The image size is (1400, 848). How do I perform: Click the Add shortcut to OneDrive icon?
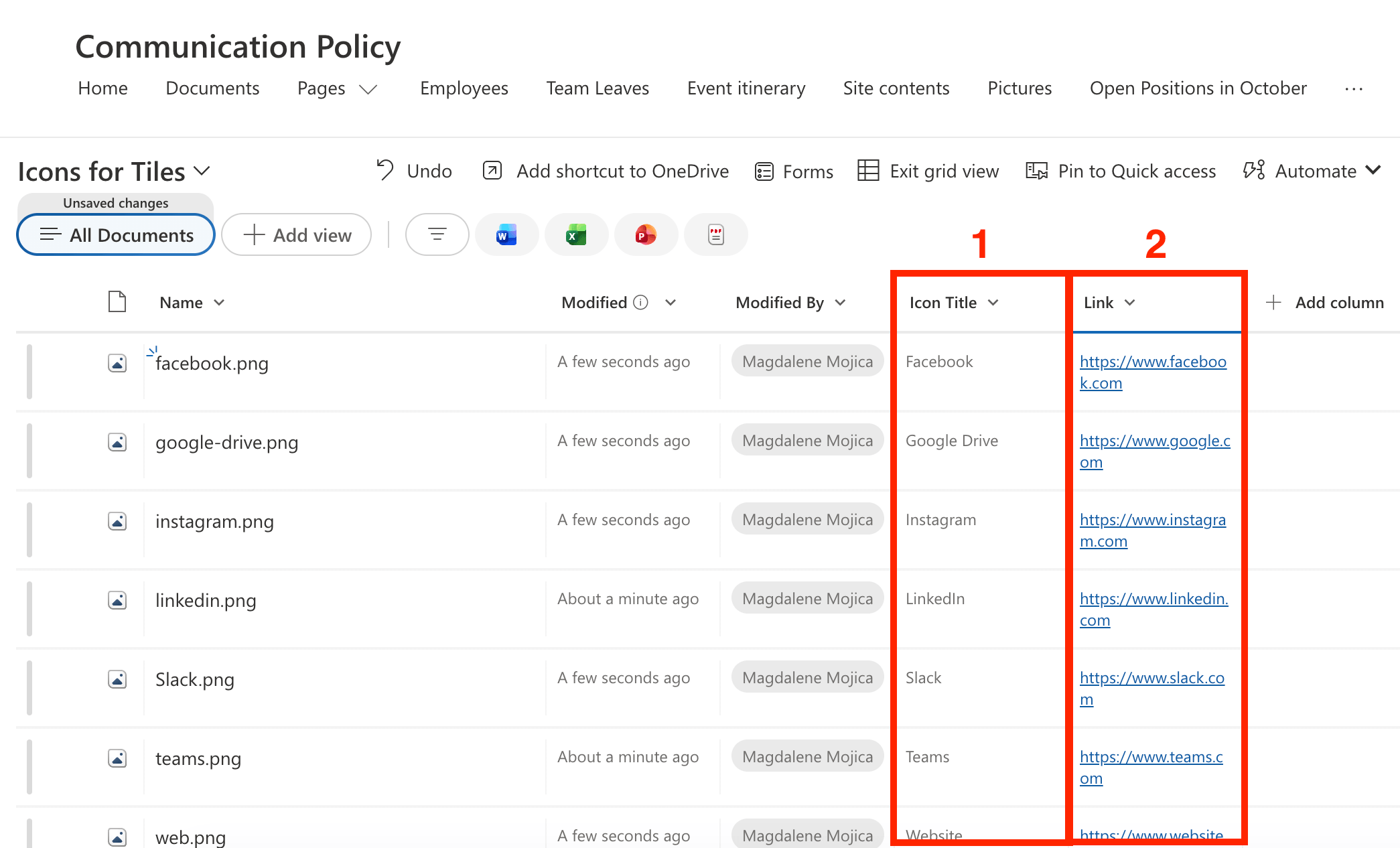point(492,171)
